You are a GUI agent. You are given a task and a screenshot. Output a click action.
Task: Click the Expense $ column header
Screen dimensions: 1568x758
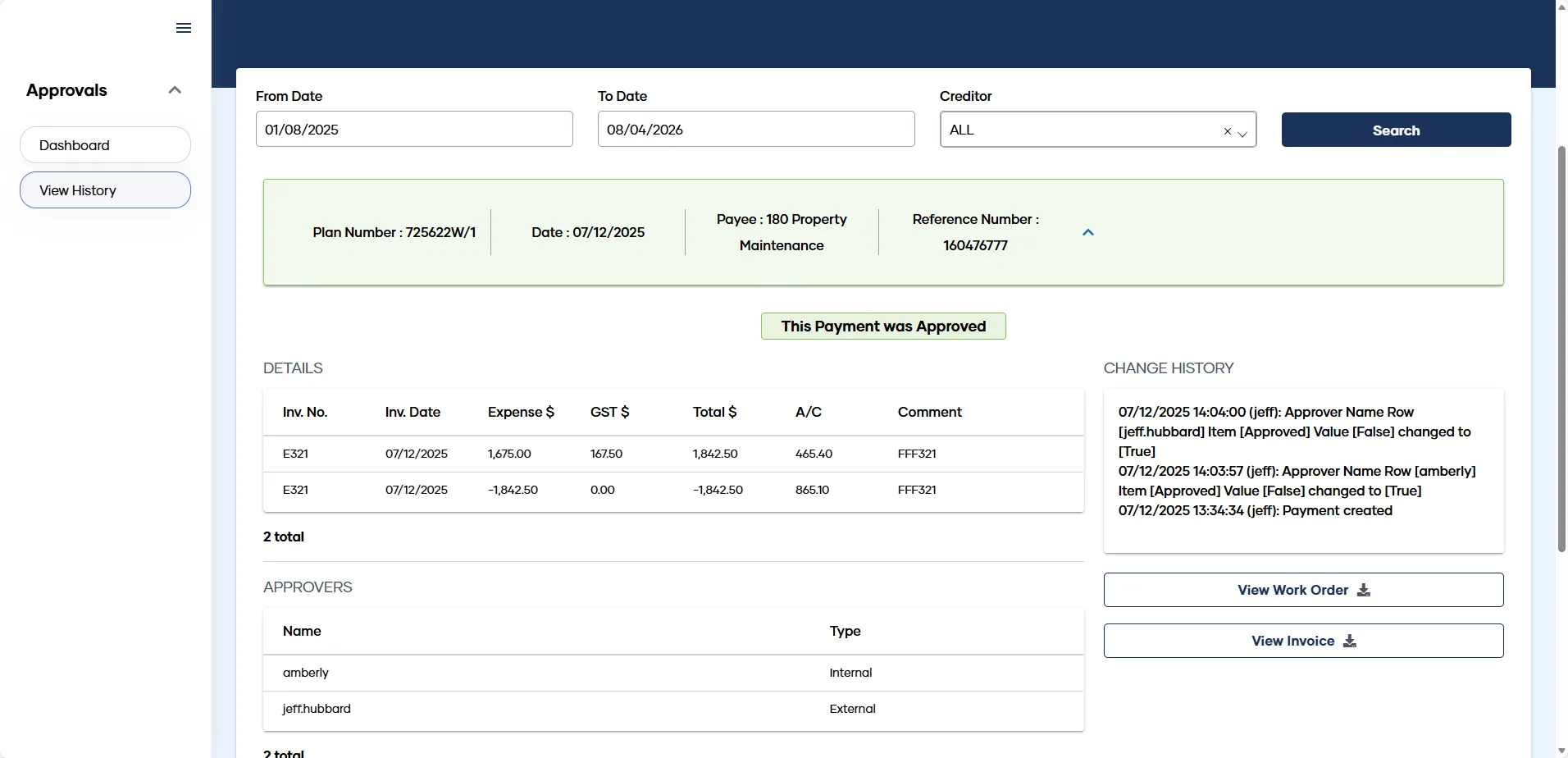[x=521, y=412]
